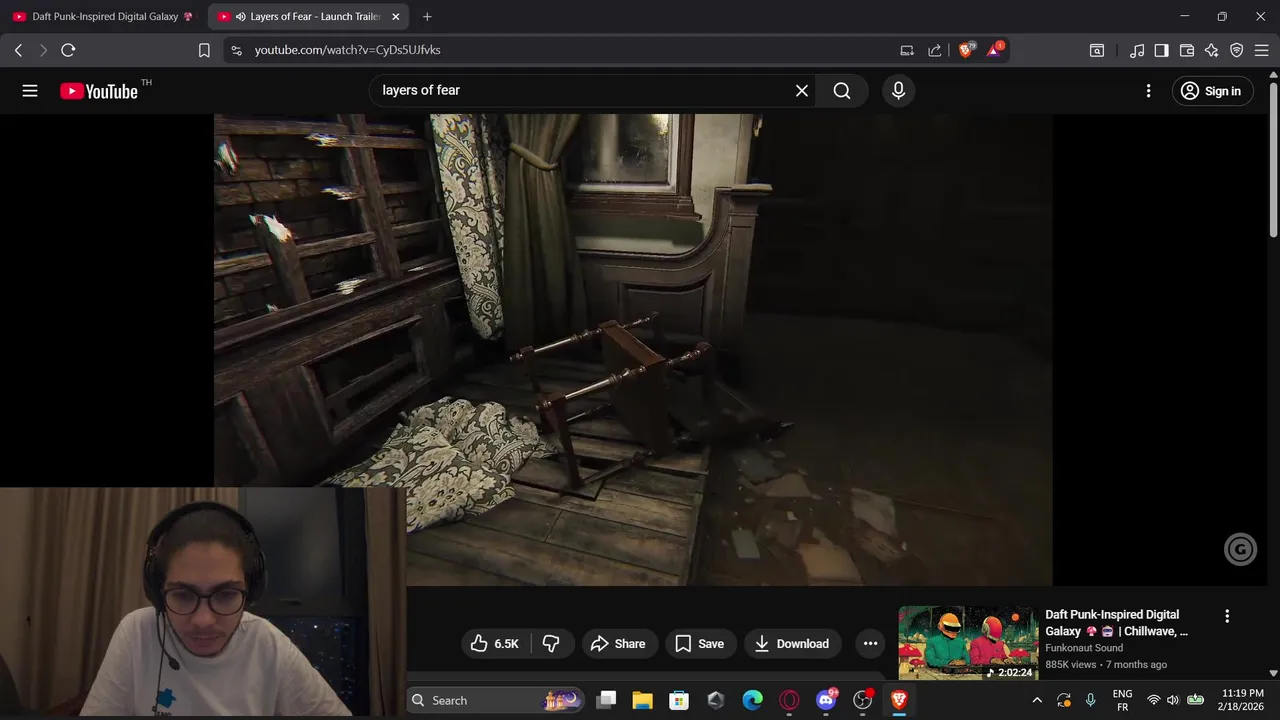Open Brave Shields lion icon

pyautogui.click(x=966, y=49)
